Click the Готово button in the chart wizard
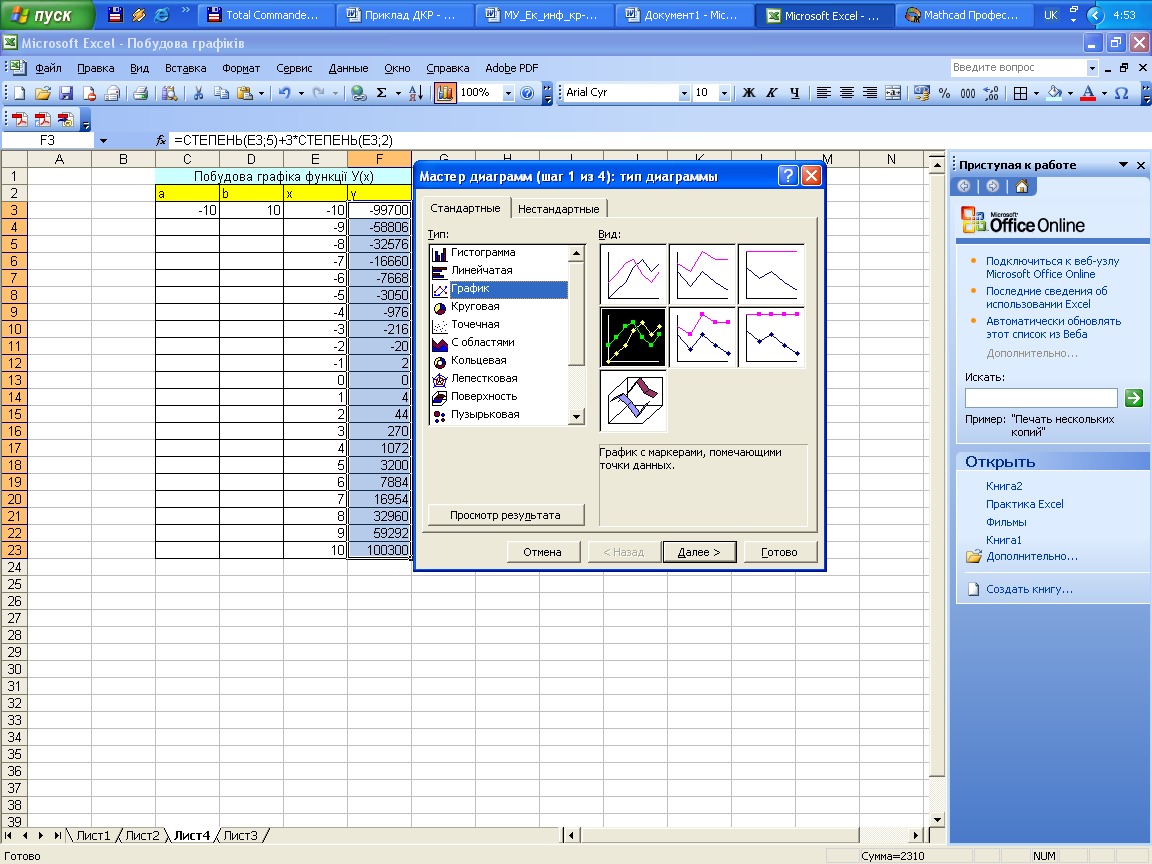The width and height of the screenshot is (1152, 864). [x=780, y=552]
